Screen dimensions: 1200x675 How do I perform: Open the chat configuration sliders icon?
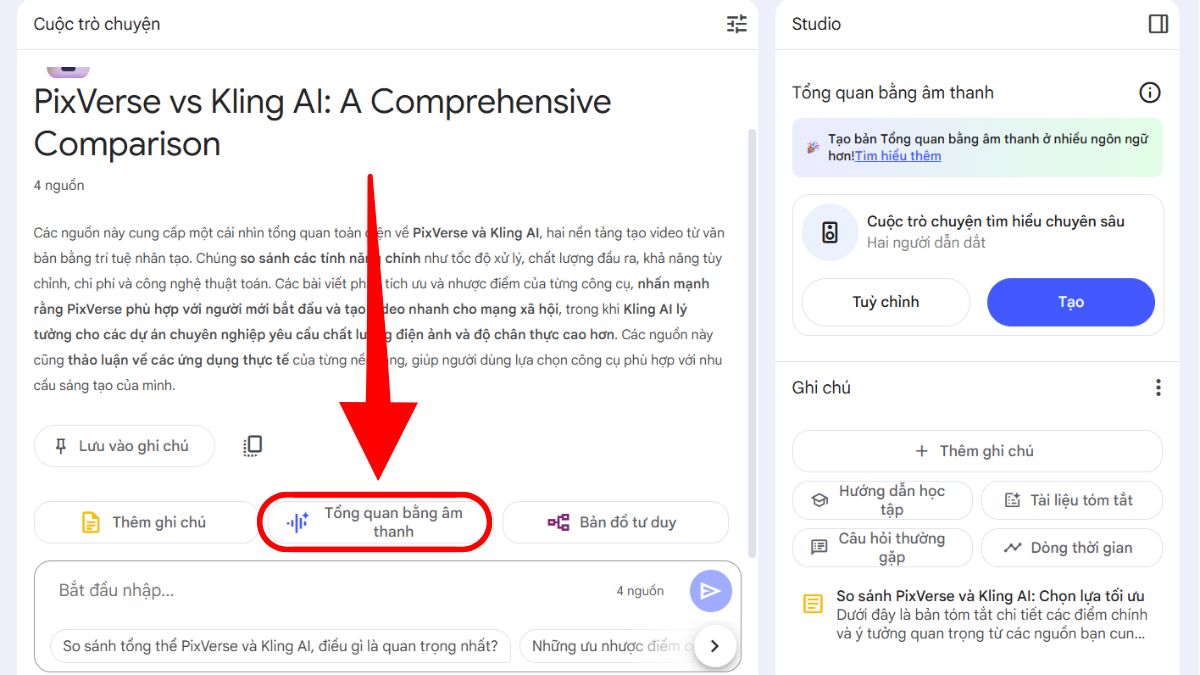pyautogui.click(x=737, y=24)
